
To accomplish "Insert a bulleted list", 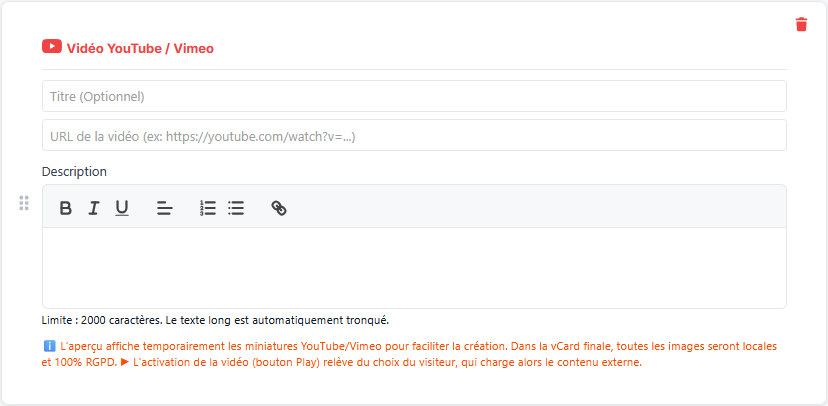I will (x=236, y=208).
